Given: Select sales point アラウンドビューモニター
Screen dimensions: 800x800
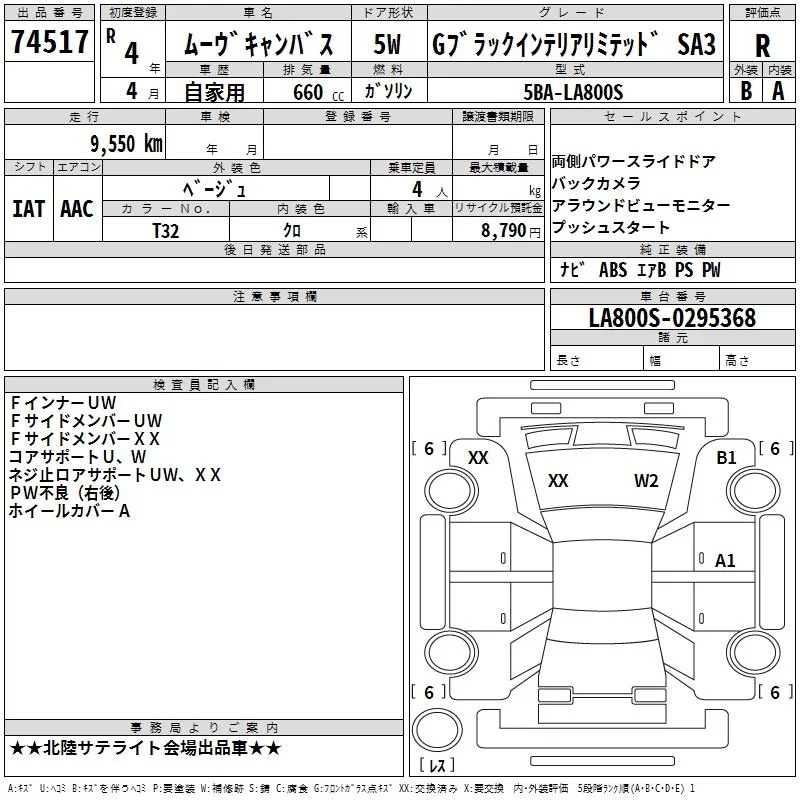Looking at the screenshot, I should click(641, 205).
